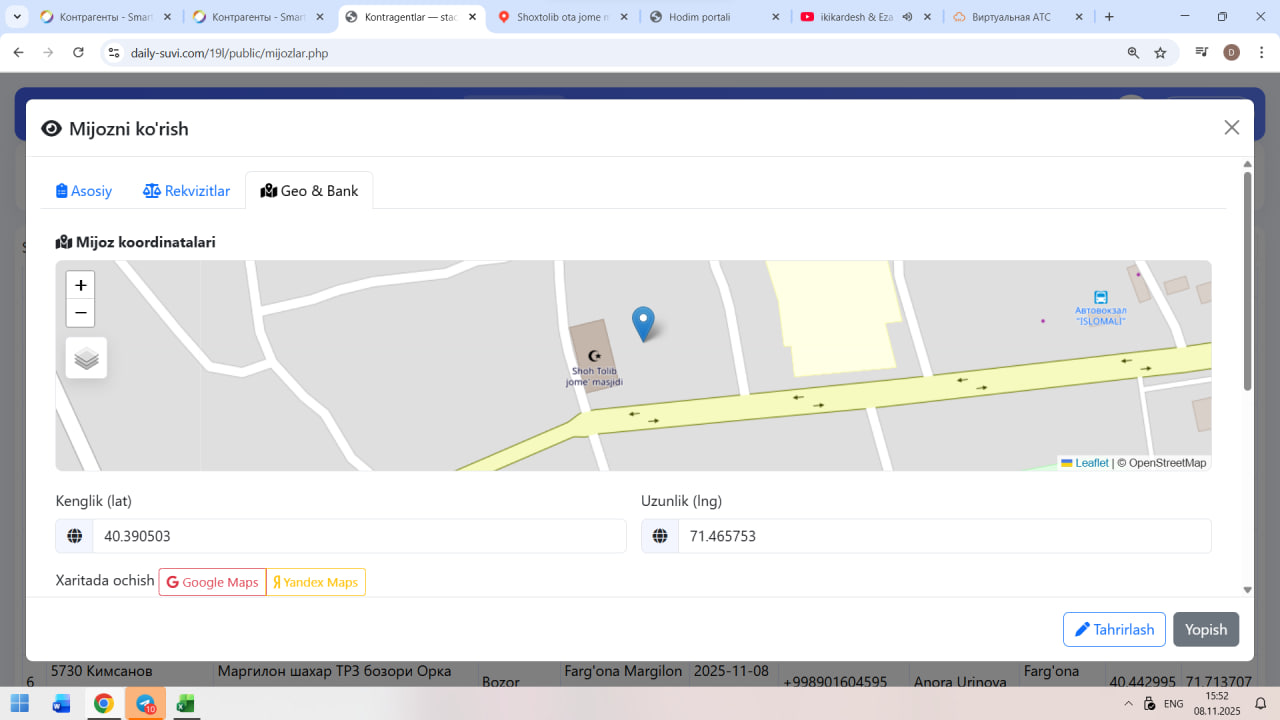Click the '+998901604595' phone cell
This screenshot has width=1280, height=720.
pos(835,682)
